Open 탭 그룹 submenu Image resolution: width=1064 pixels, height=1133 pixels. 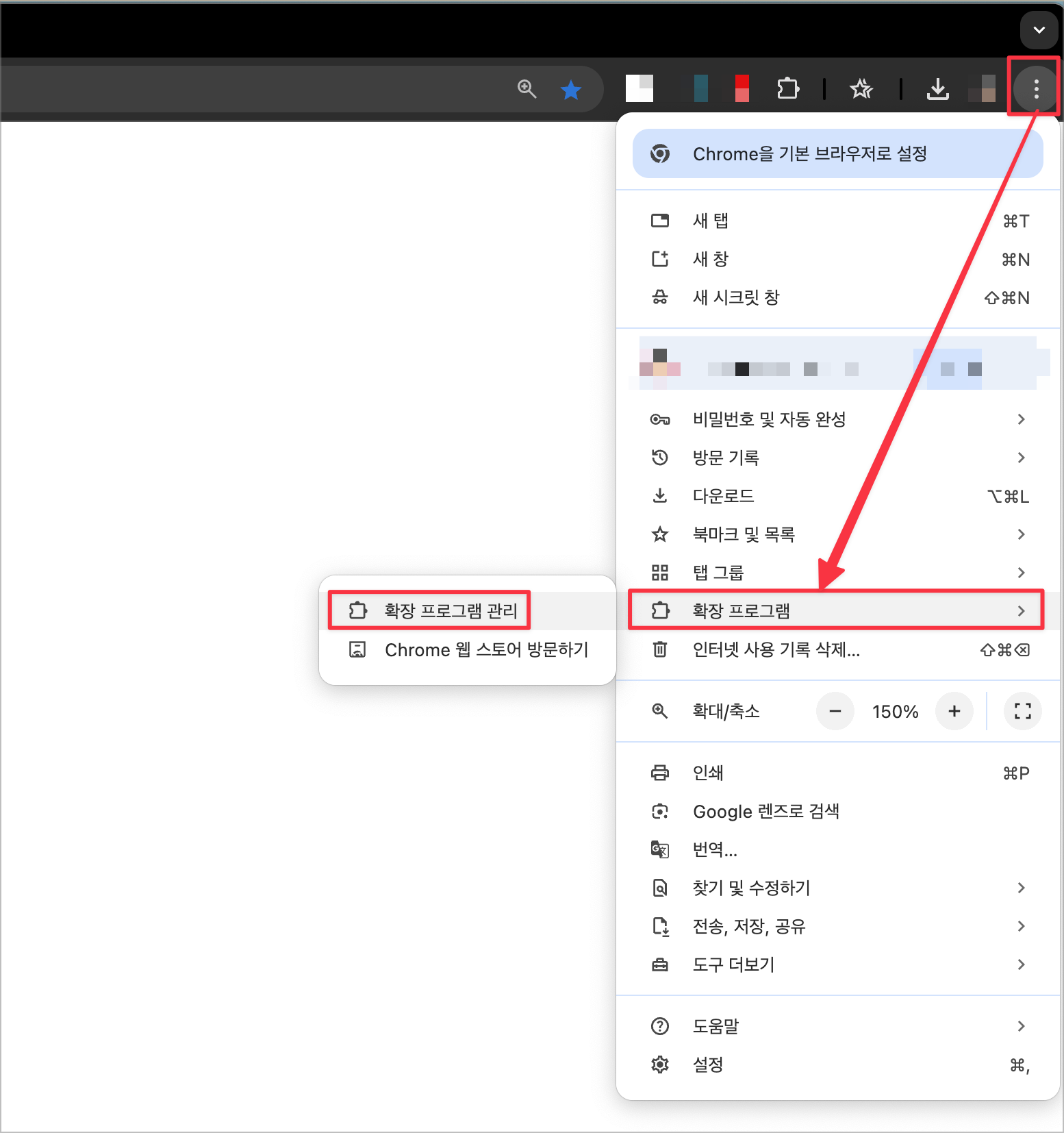[837, 573]
